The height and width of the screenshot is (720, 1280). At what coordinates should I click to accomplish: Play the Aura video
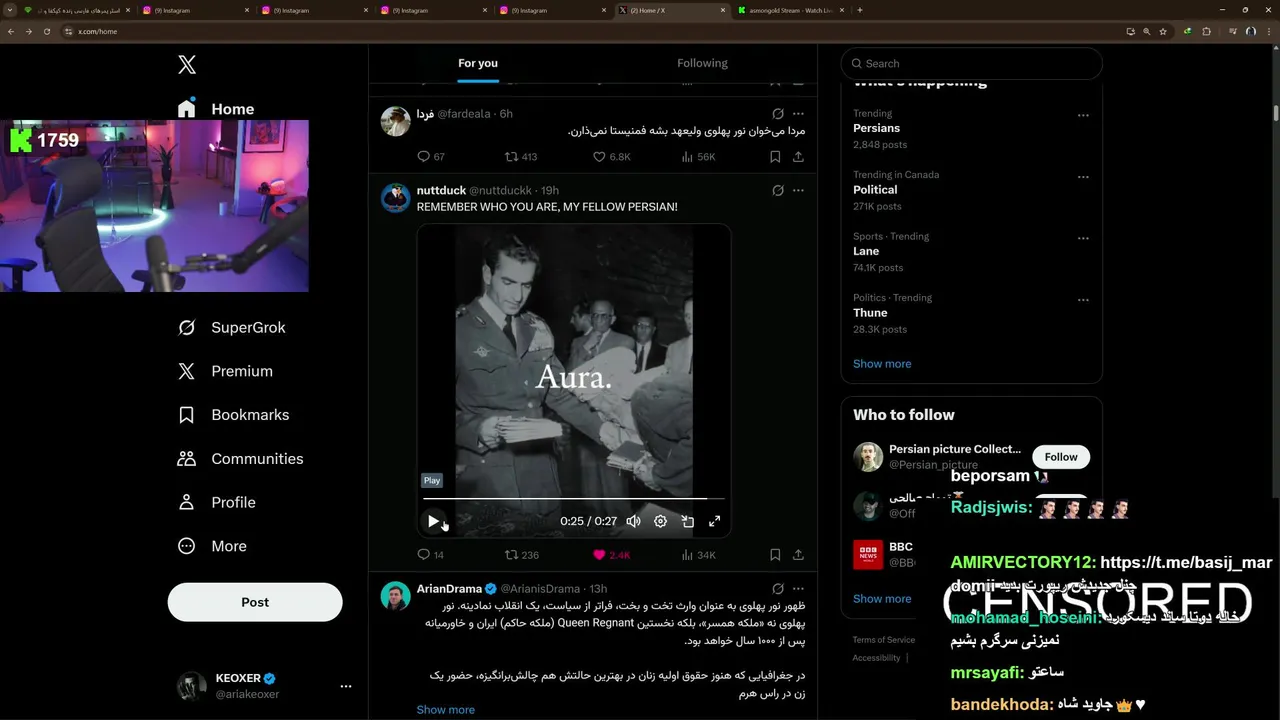tap(433, 521)
